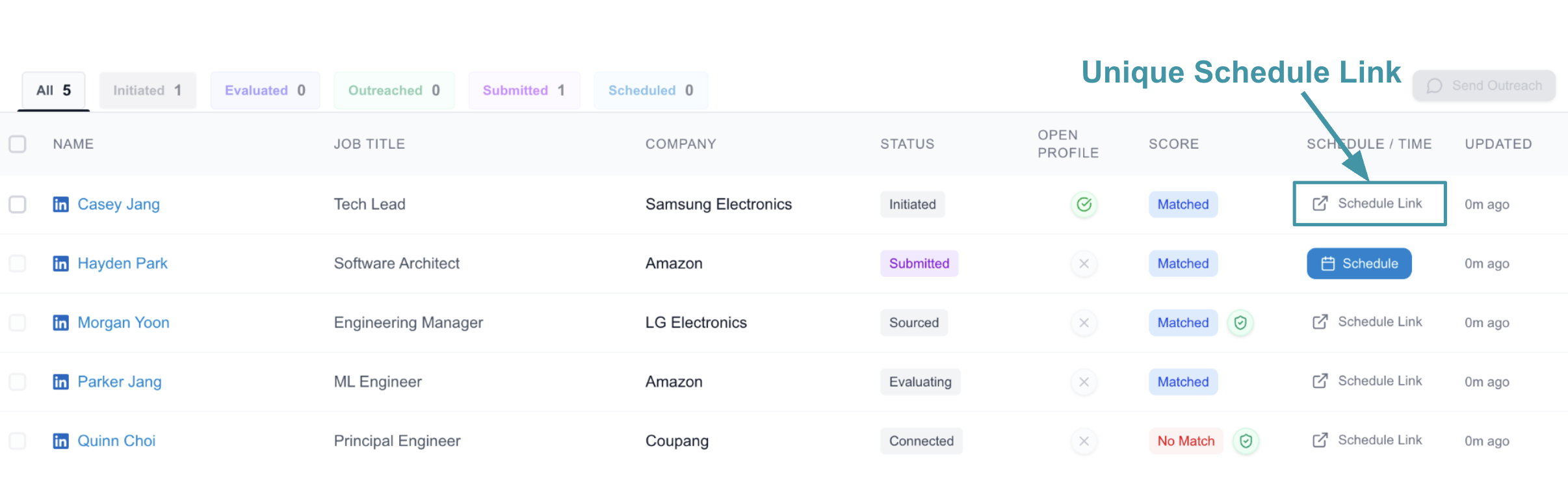The width and height of the screenshot is (1568, 481).
Task: Check the box for Casey Jang
Action: click(18, 205)
